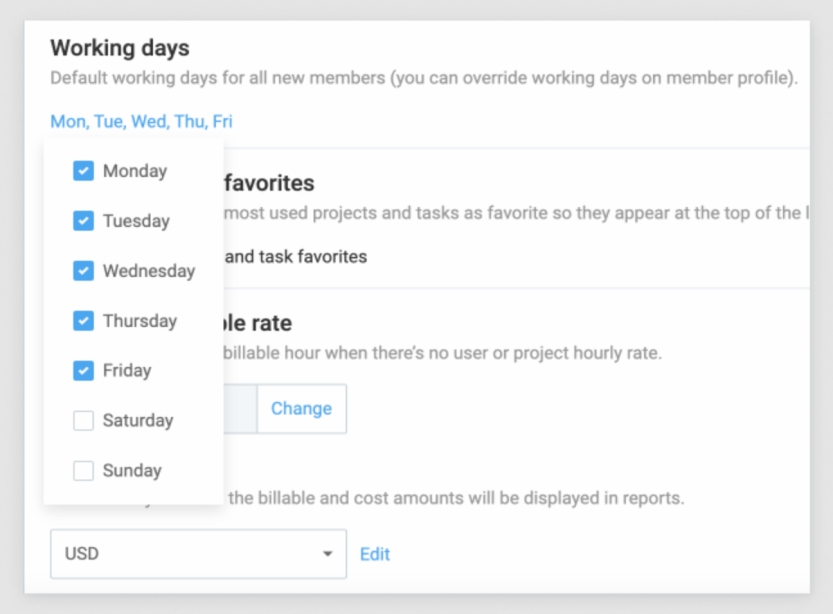Pick the "Sunday" text label in the list
The width and height of the screenshot is (833, 614).
click(132, 470)
